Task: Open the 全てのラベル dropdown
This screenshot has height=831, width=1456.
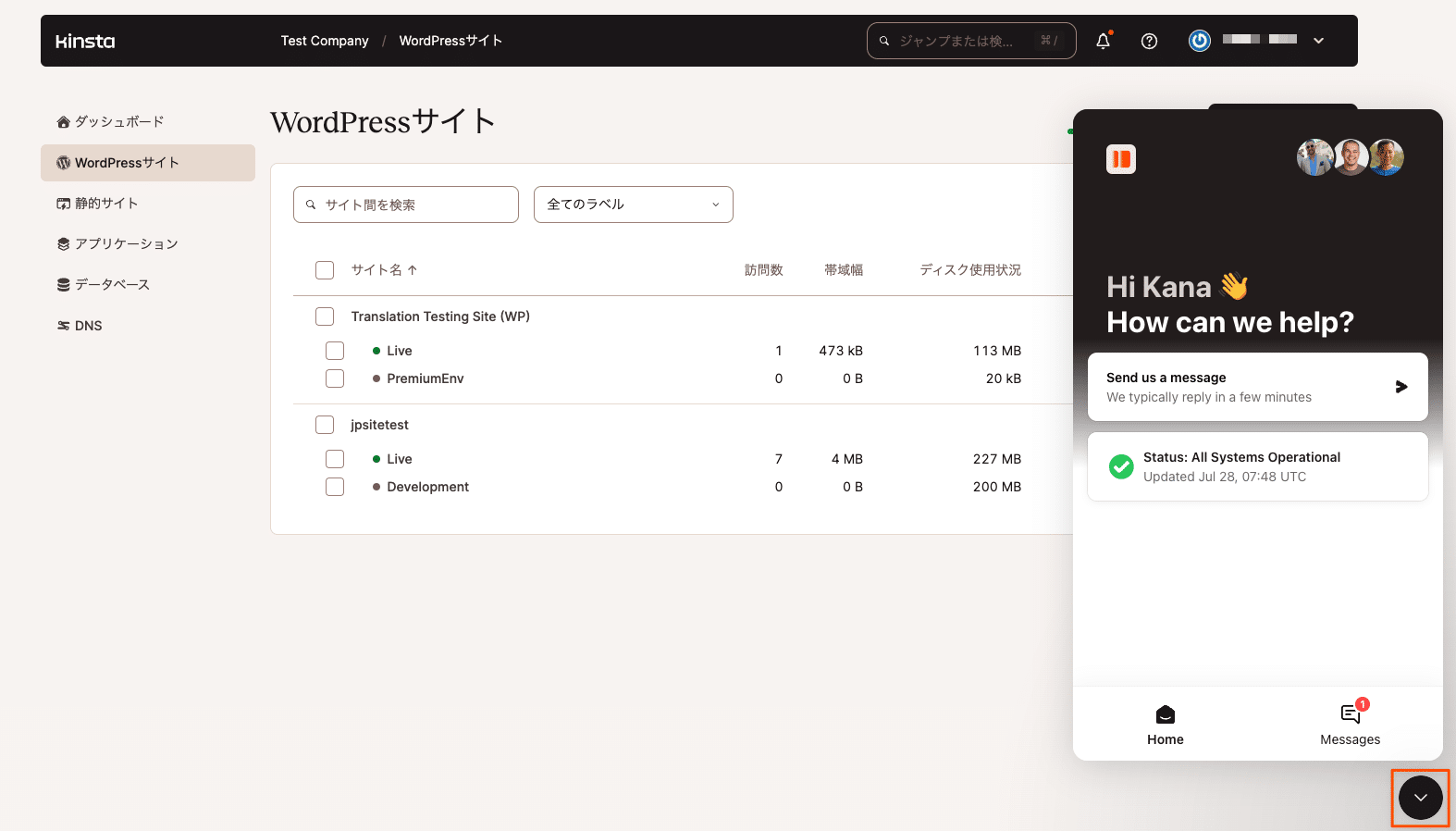Action: click(x=634, y=205)
